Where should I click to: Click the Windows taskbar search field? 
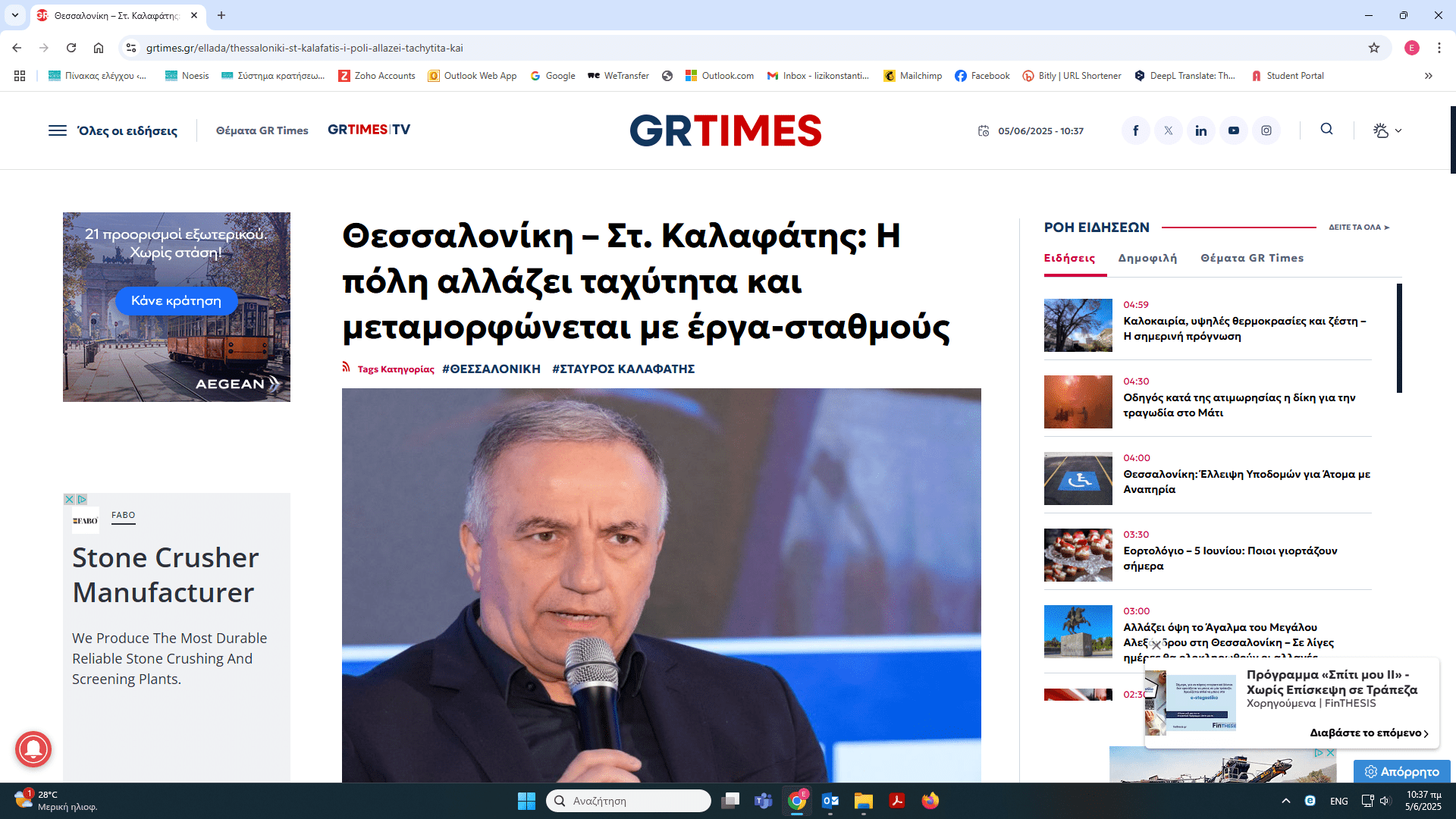629,801
